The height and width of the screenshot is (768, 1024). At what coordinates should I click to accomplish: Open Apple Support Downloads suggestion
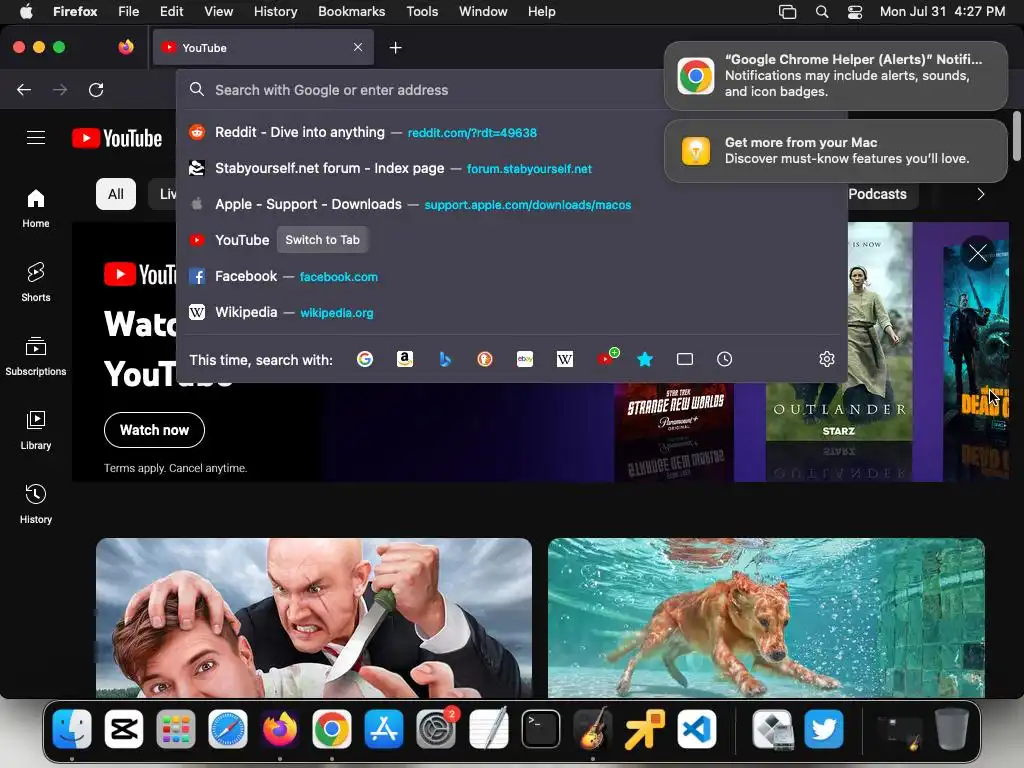pyautogui.click(x=512, y=204)
